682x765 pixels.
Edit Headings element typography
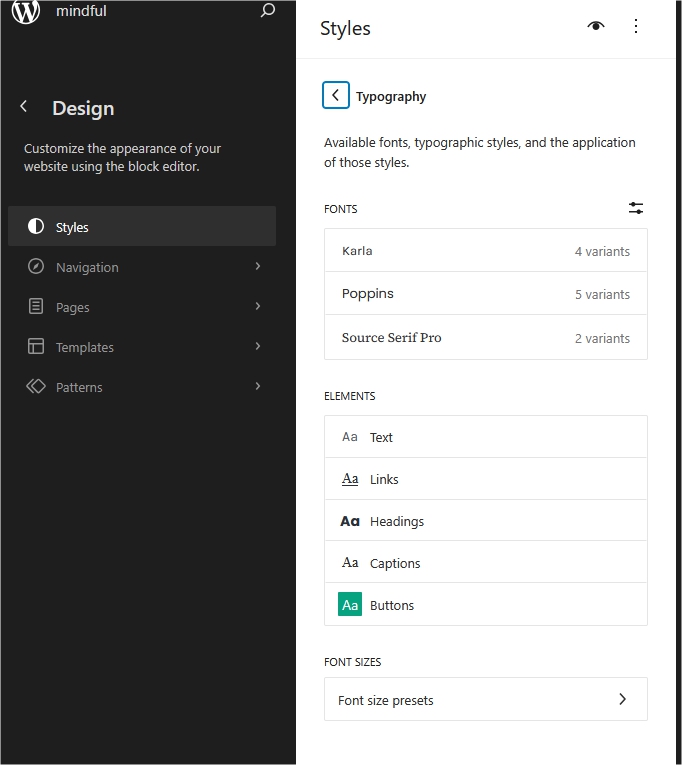[x=485, y=521]
